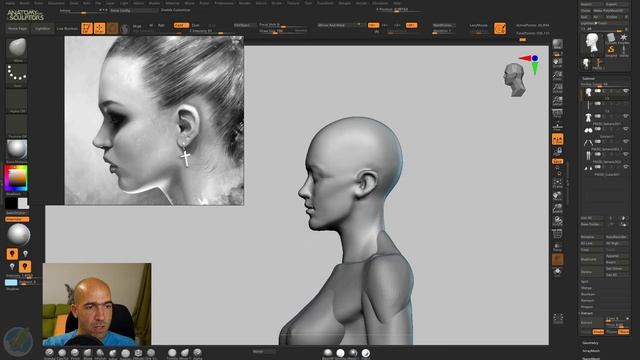Open the Stroke menu

click(x=276, y=3)
